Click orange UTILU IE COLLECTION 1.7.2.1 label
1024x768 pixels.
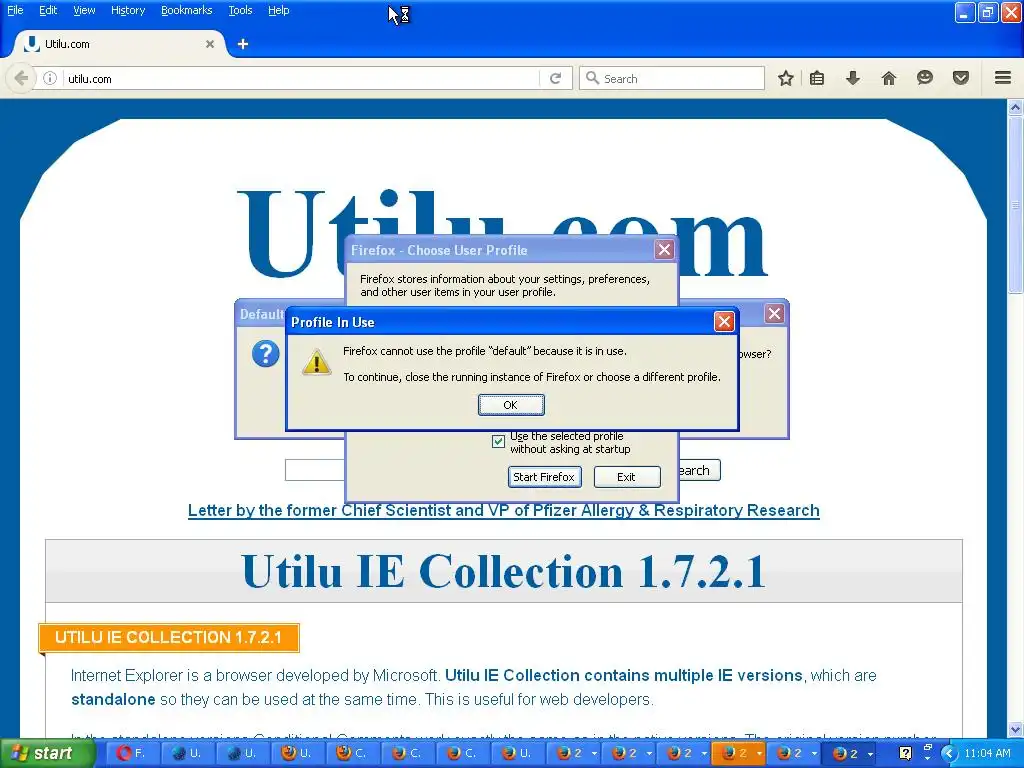[x=168, y=637]
